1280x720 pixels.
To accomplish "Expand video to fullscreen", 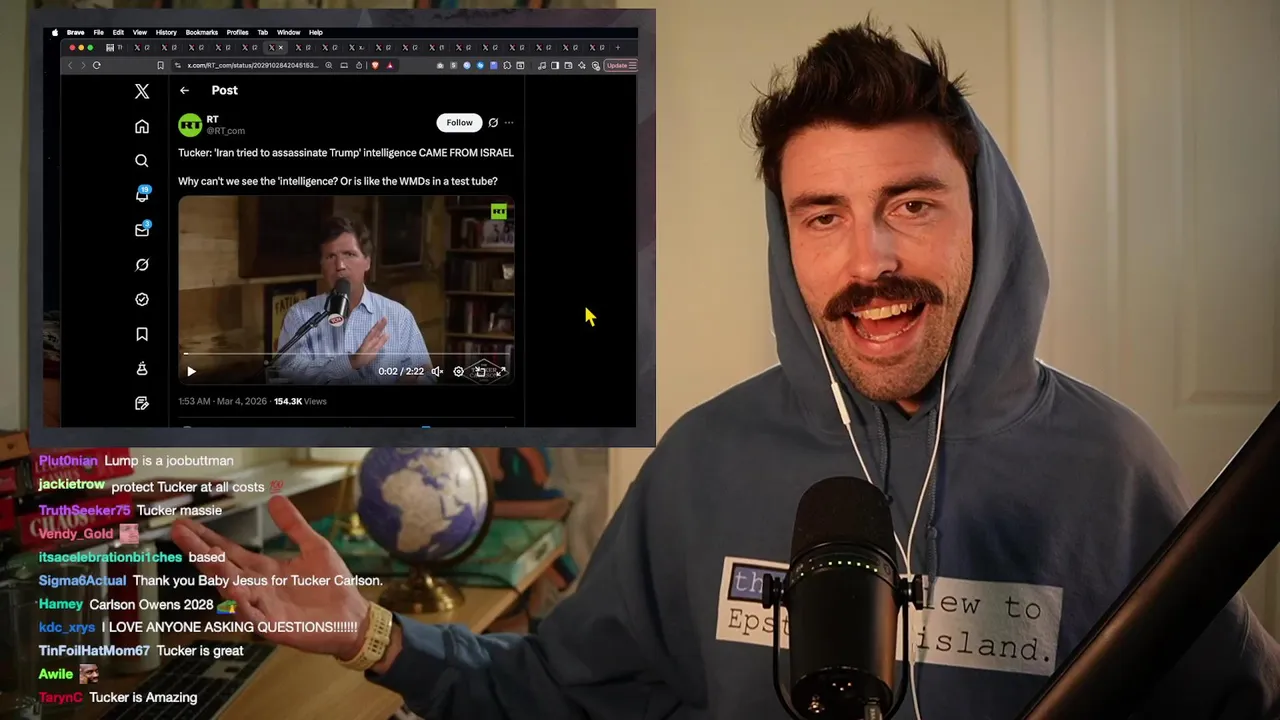I will coord(501,371).
